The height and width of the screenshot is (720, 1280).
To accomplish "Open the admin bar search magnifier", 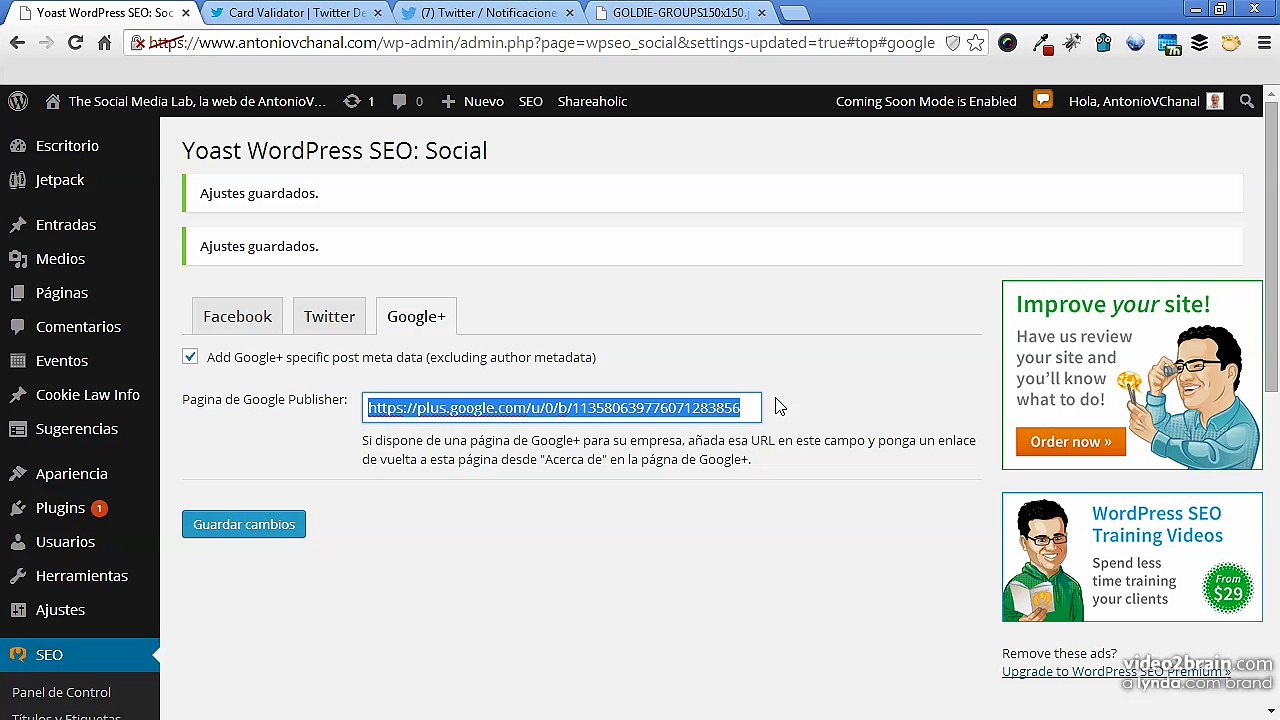I will 1247,101.
